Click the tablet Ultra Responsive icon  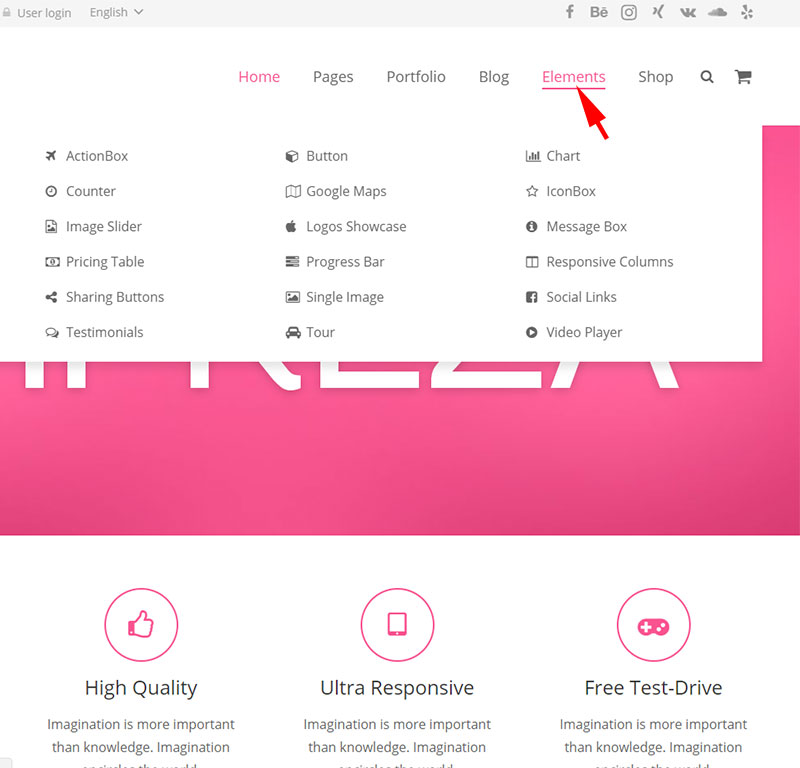tap(397, 625)
